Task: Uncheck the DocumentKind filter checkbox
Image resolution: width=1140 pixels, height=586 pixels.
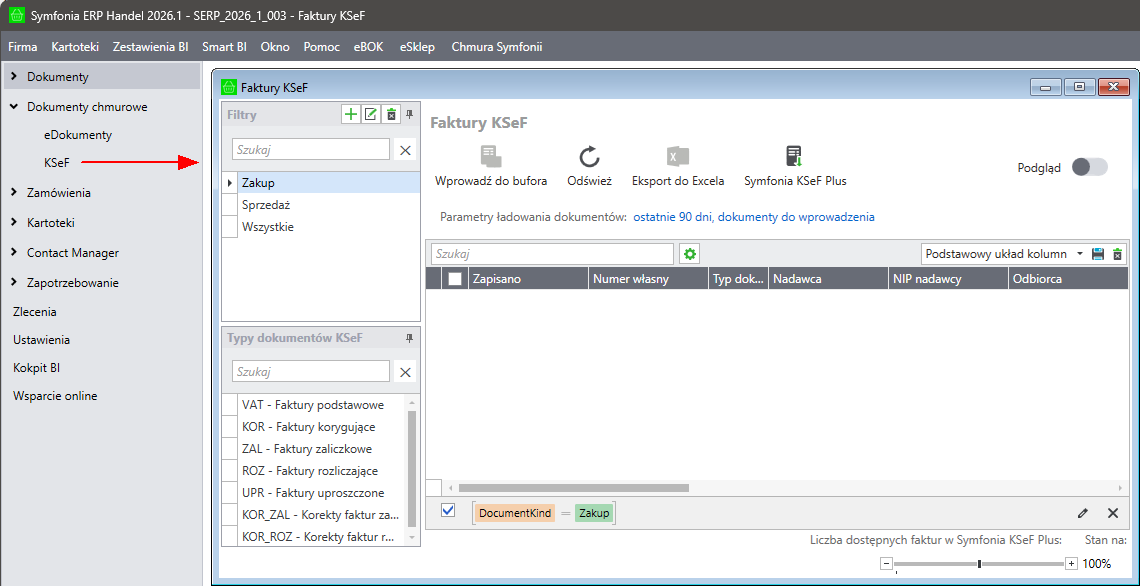Action: tap(448, 511)
